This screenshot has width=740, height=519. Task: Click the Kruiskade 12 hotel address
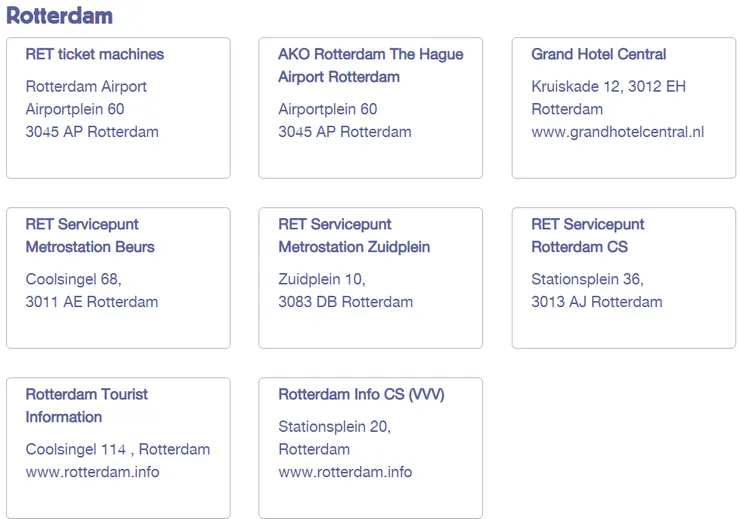coord(608,86)
